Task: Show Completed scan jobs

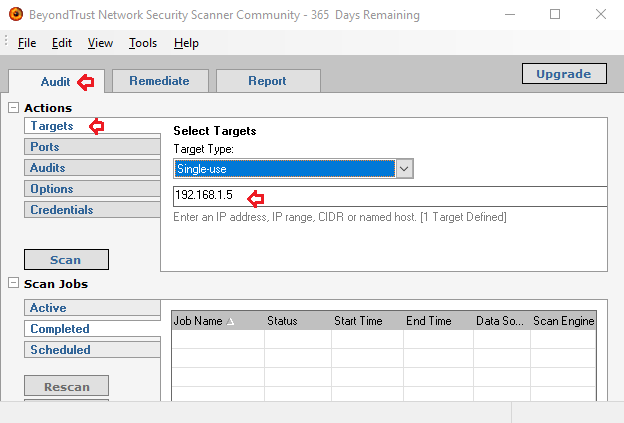Action: (x=92, y=329)
